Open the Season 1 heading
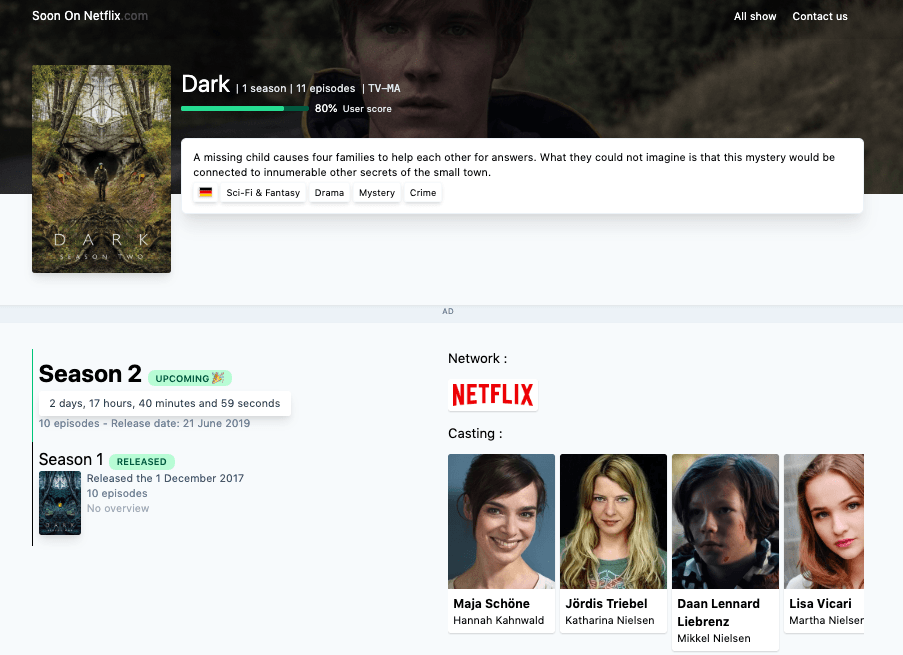The height and width of the screenshot is (655, 903). pos(71,459)
